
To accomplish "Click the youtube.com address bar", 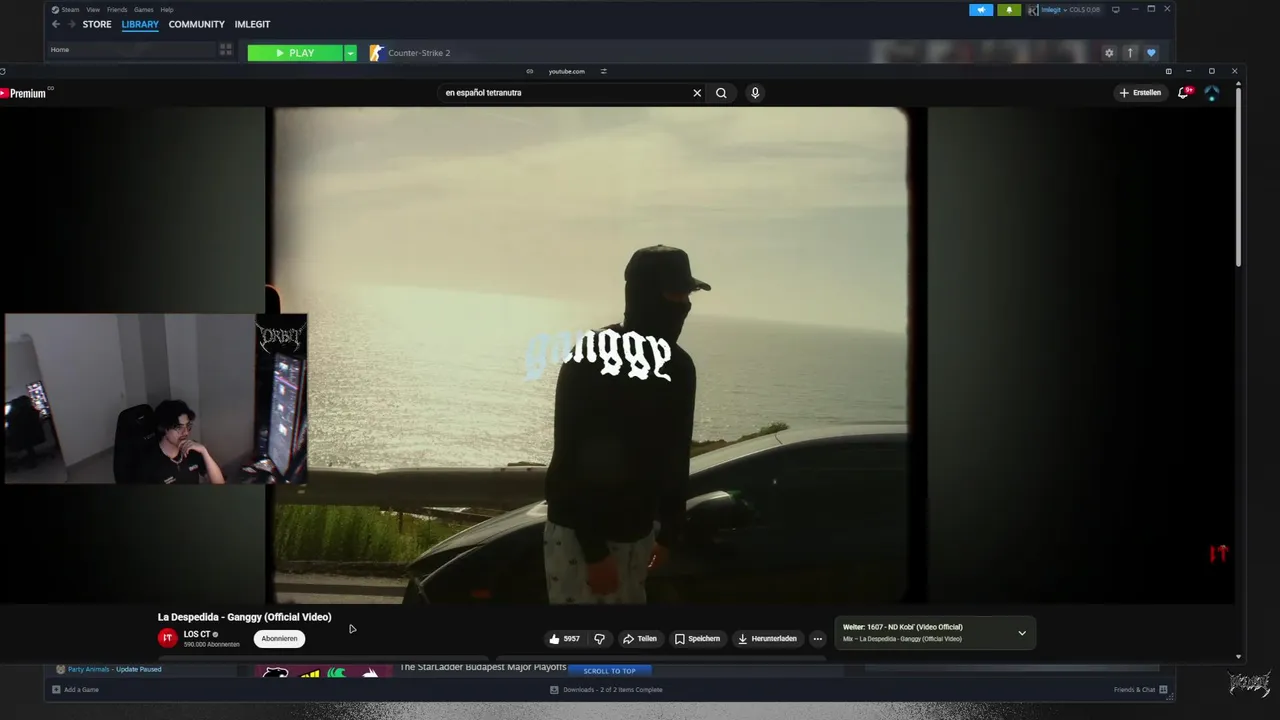I will pyautogui.click(x=566, y=71).
